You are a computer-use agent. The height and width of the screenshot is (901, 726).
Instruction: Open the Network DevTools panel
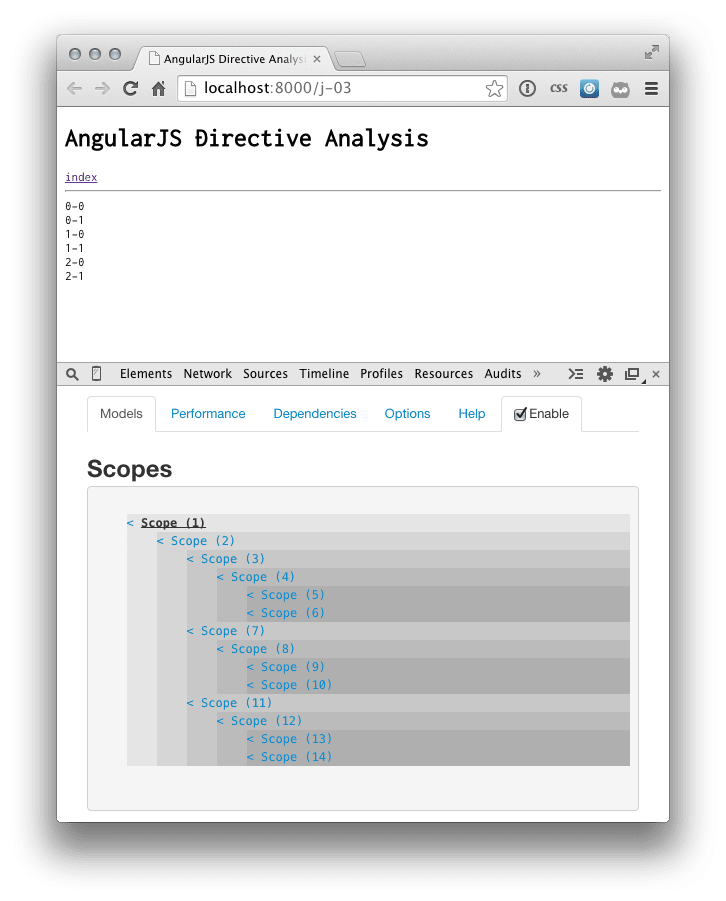[208, 374]
